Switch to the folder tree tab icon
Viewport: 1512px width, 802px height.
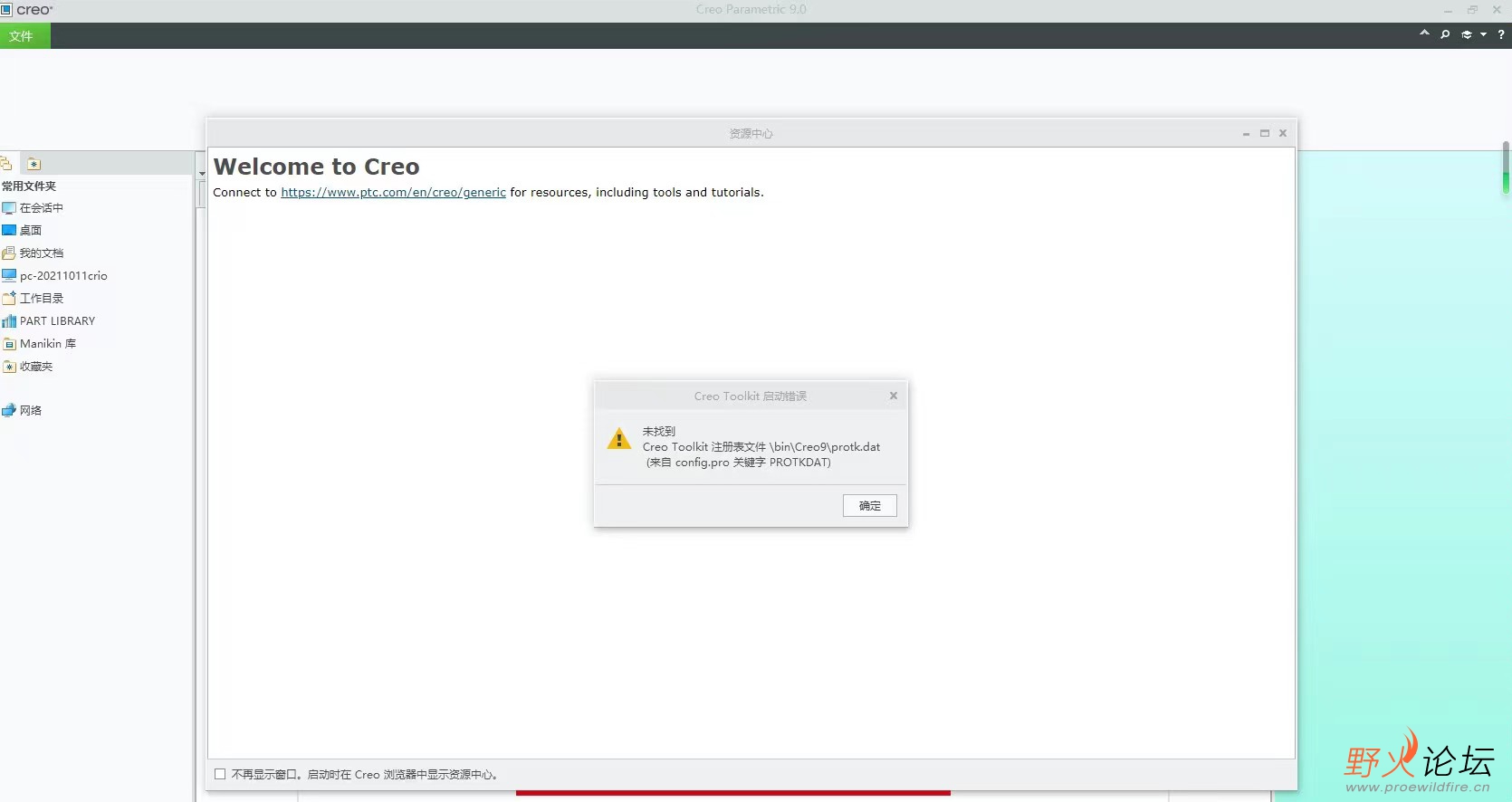(x=6, y=164)
